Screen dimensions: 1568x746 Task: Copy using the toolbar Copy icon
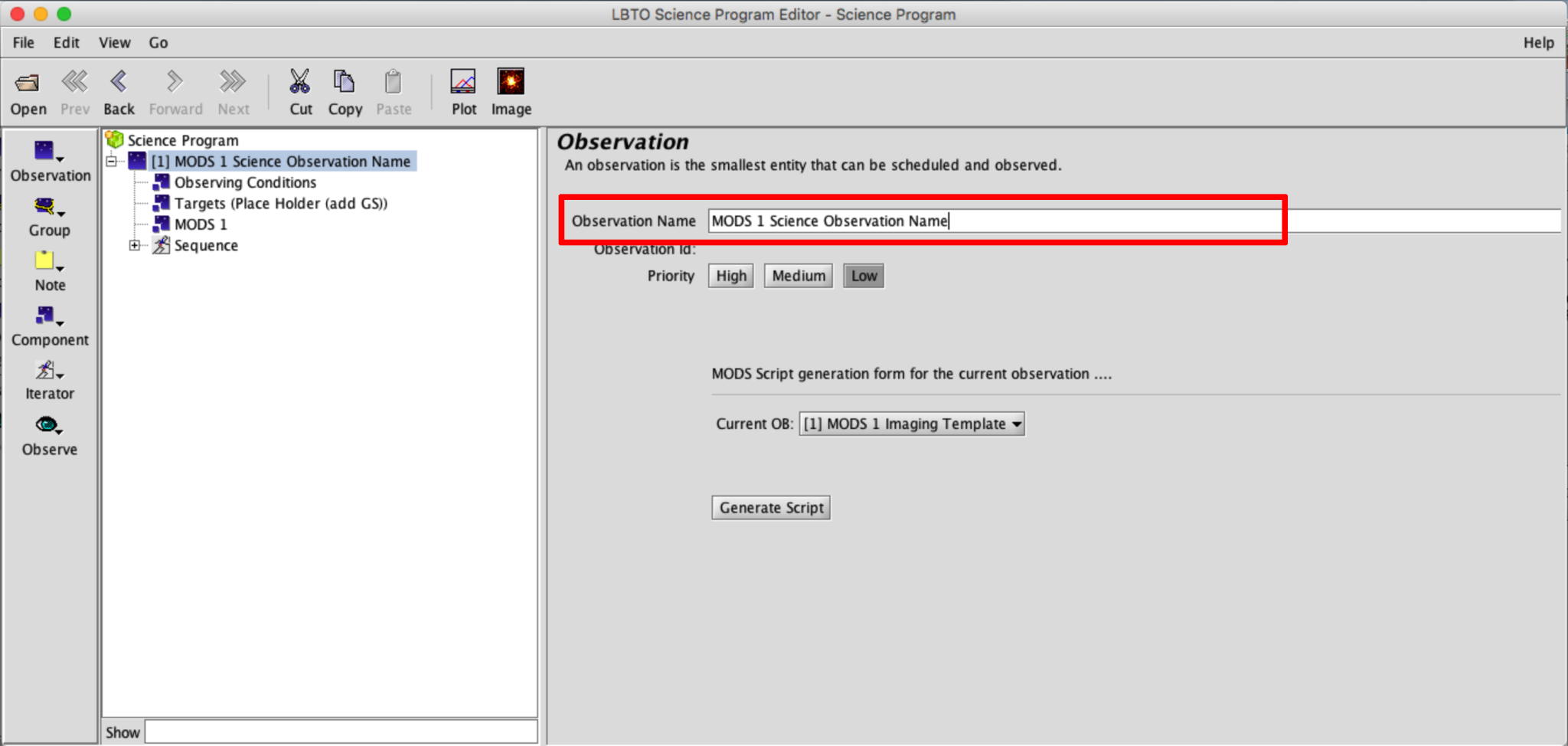[344, 81]
